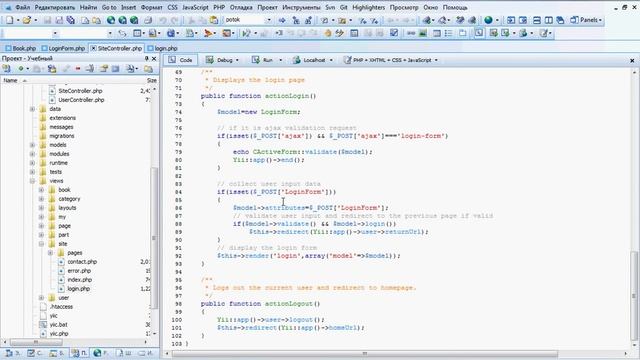Viewport: 640px width, 360px height.
Task: Open the Run dropdown arrow
Action: [280, 60]
